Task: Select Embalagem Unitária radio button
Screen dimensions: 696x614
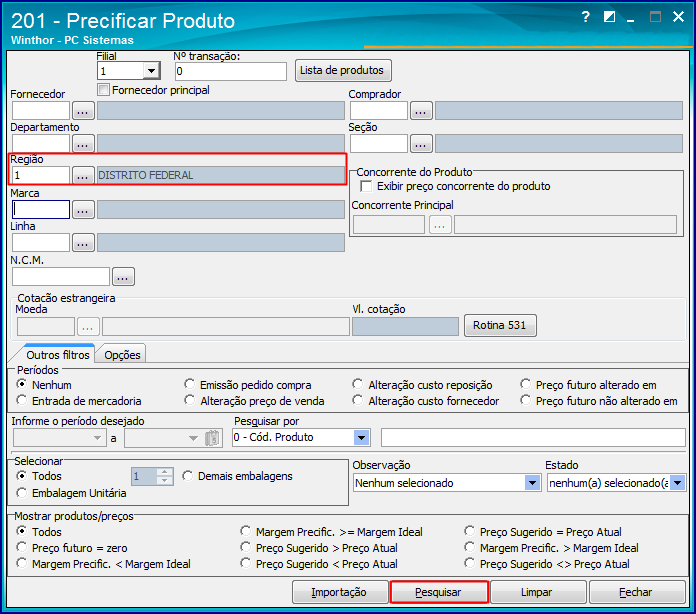Action: [x=21, y=492]
